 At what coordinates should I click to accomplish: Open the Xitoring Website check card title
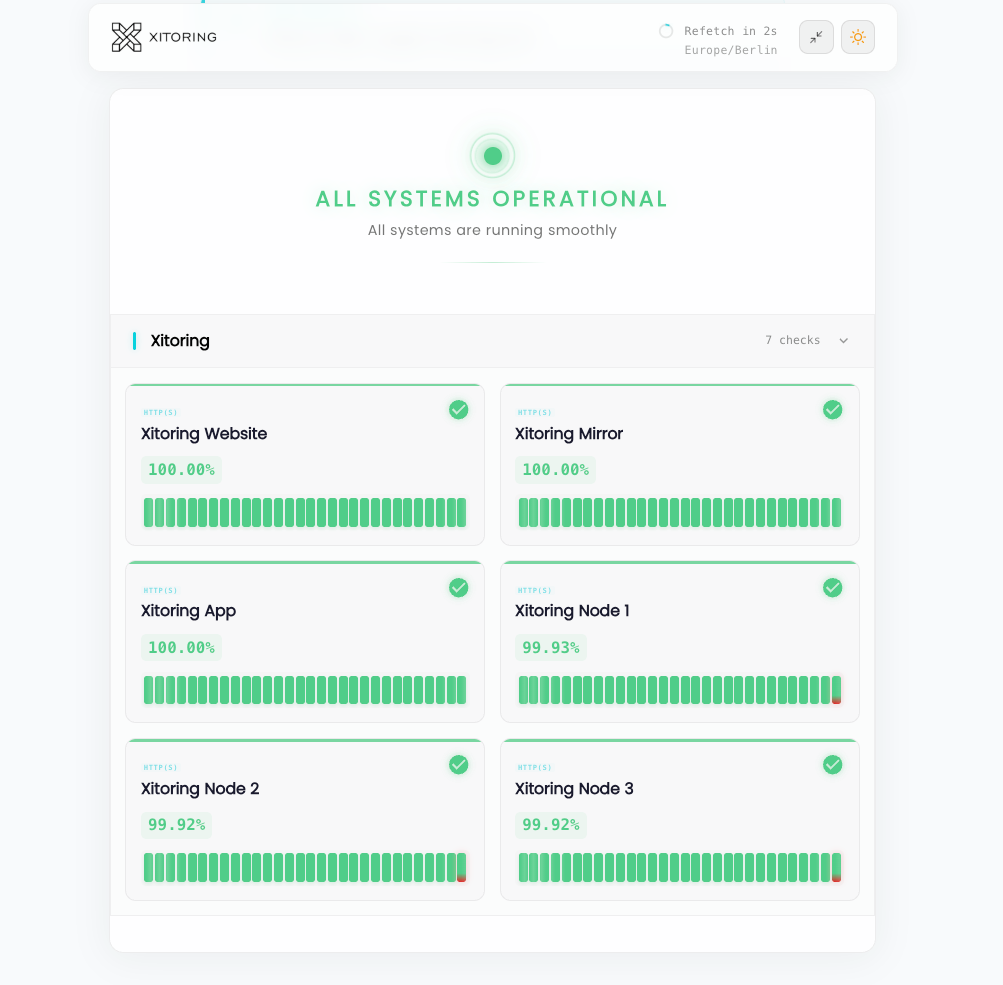click(204, 434)
